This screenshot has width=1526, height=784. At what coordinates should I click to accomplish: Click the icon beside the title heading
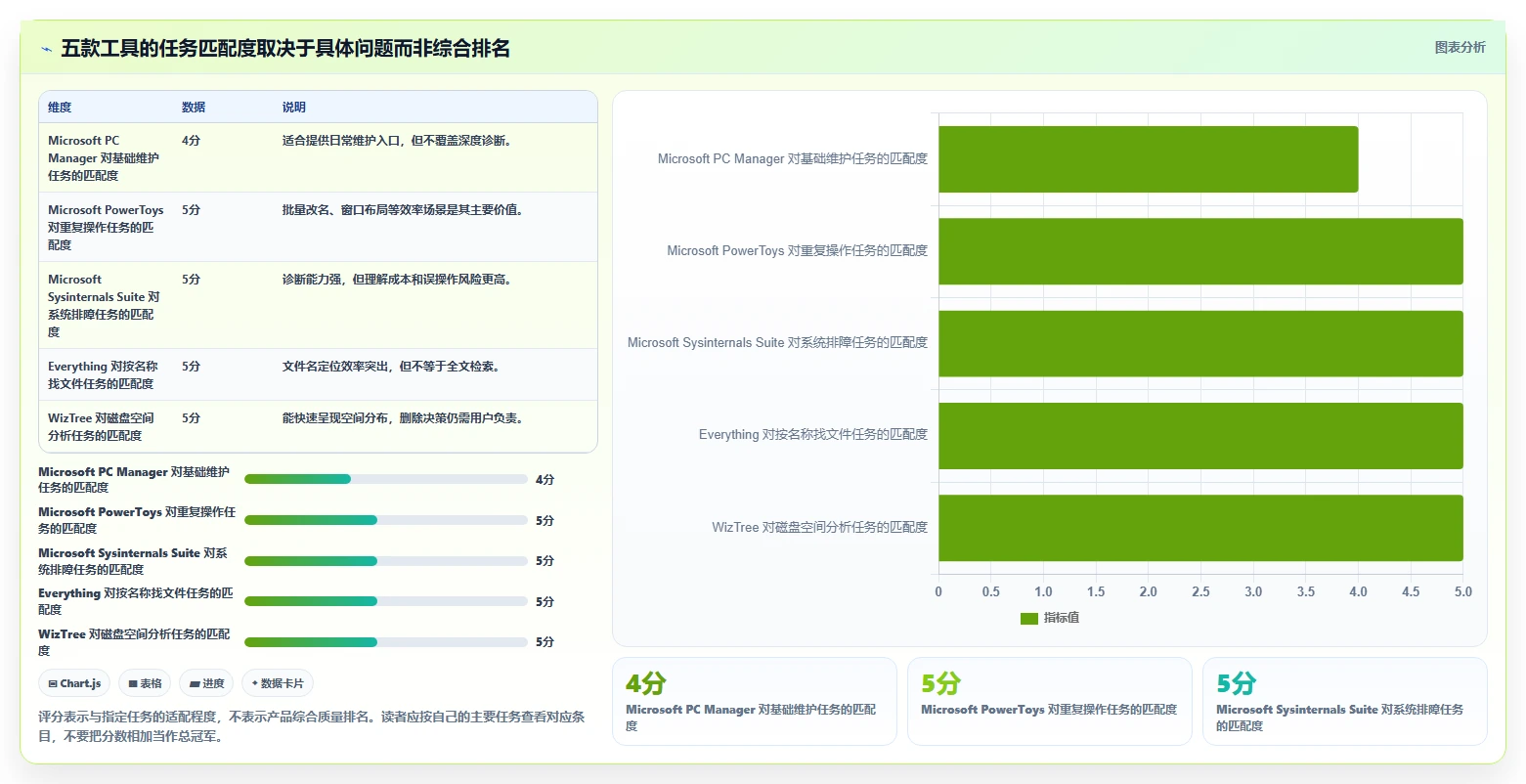(46, 49)
